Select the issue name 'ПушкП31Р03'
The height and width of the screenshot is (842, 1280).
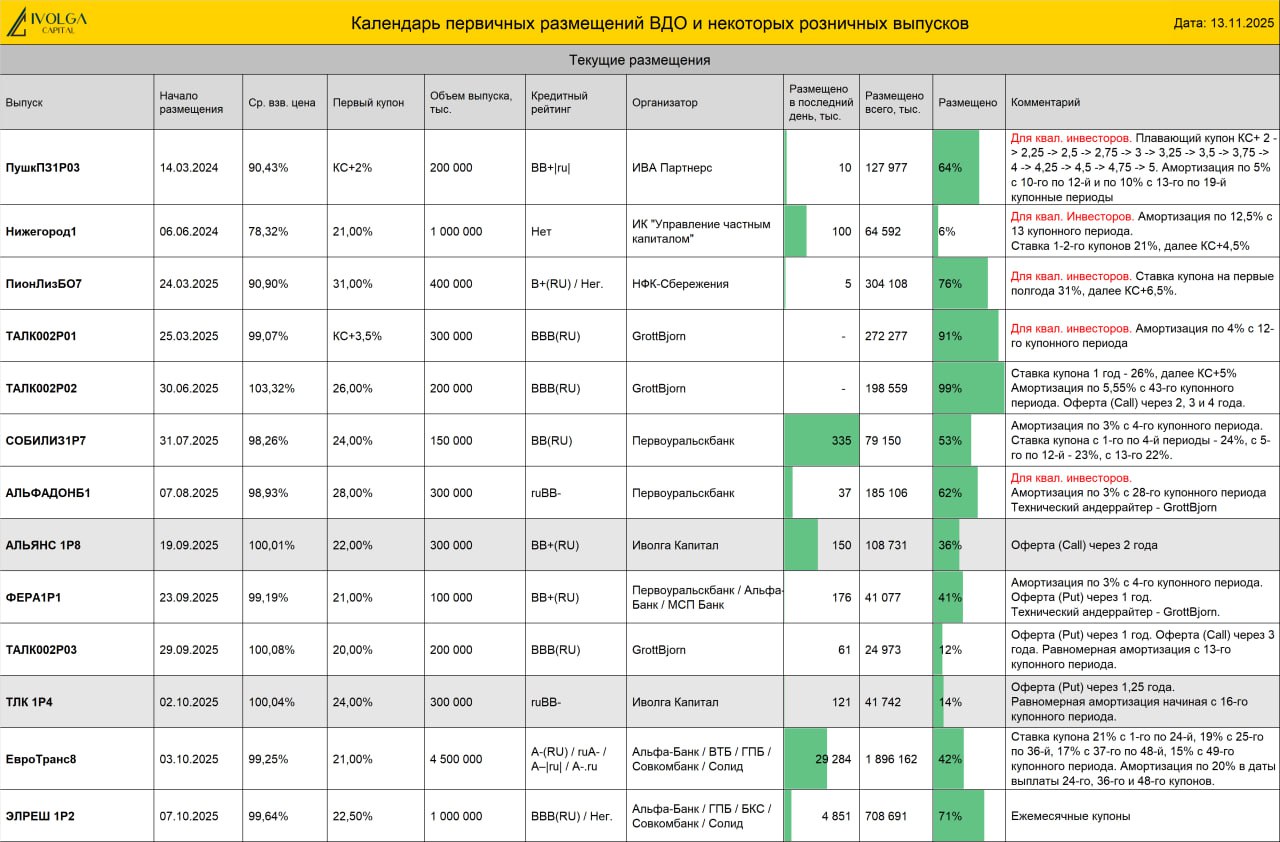coord(43,167)
